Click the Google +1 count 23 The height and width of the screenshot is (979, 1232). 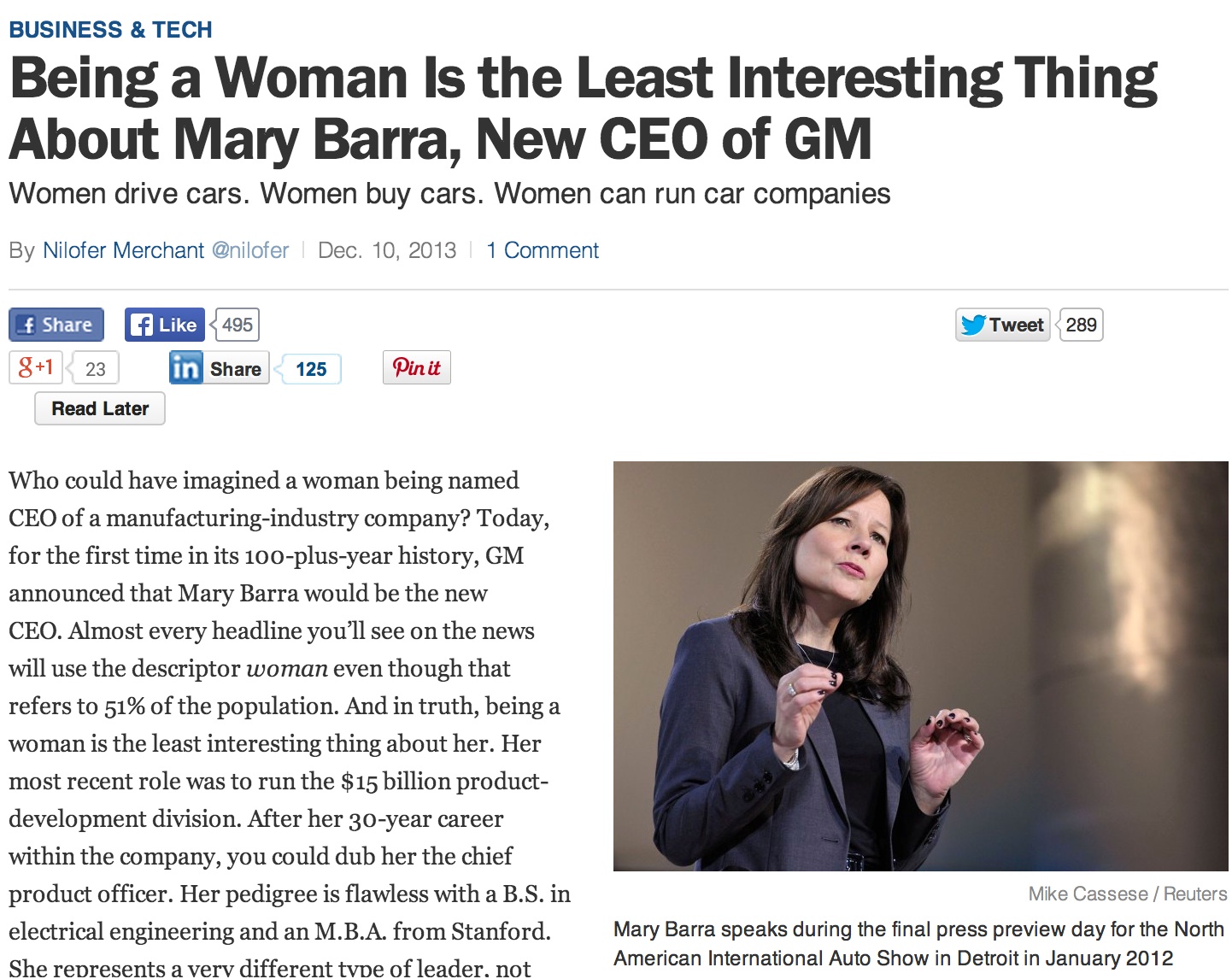(x=95, y=369)
